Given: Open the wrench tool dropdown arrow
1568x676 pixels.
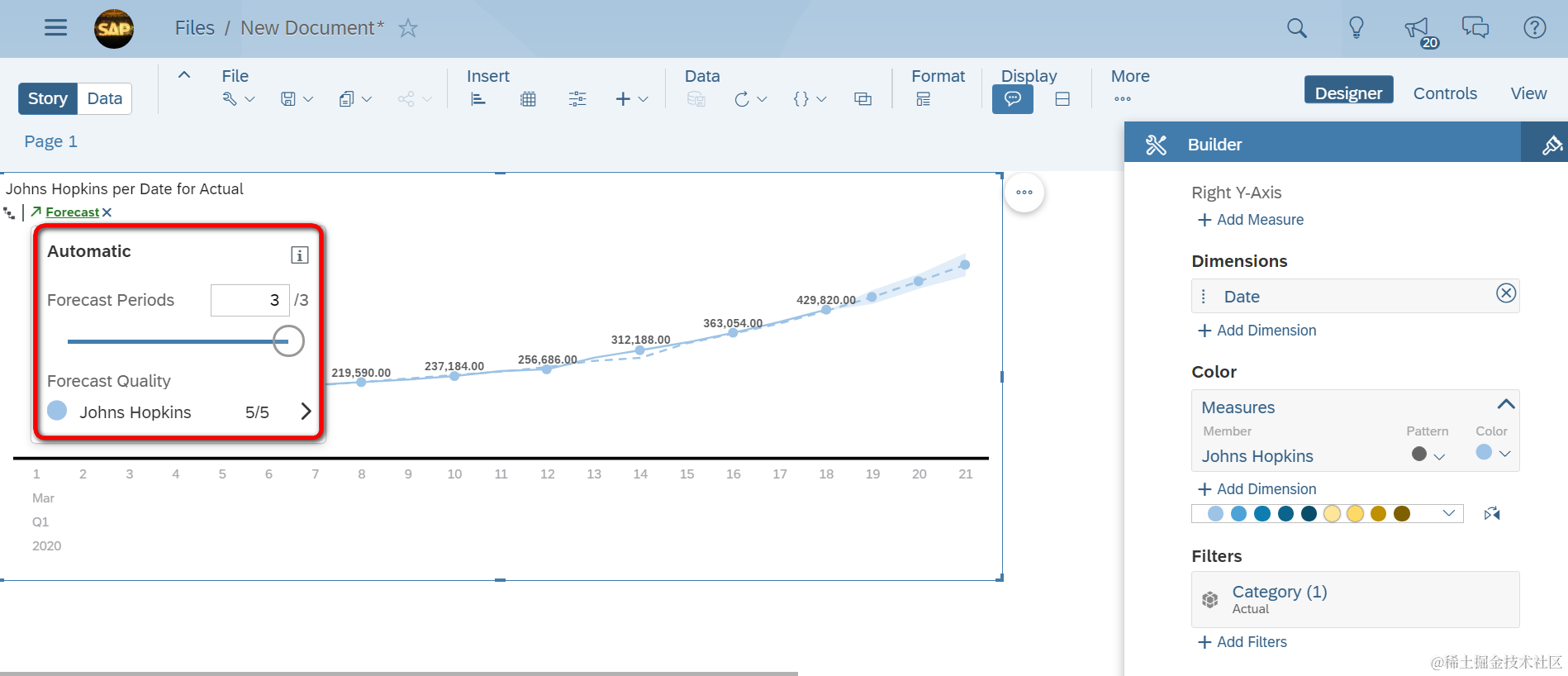Looking at the screenshot, I should pyautogui.click(x=249, y=99).
